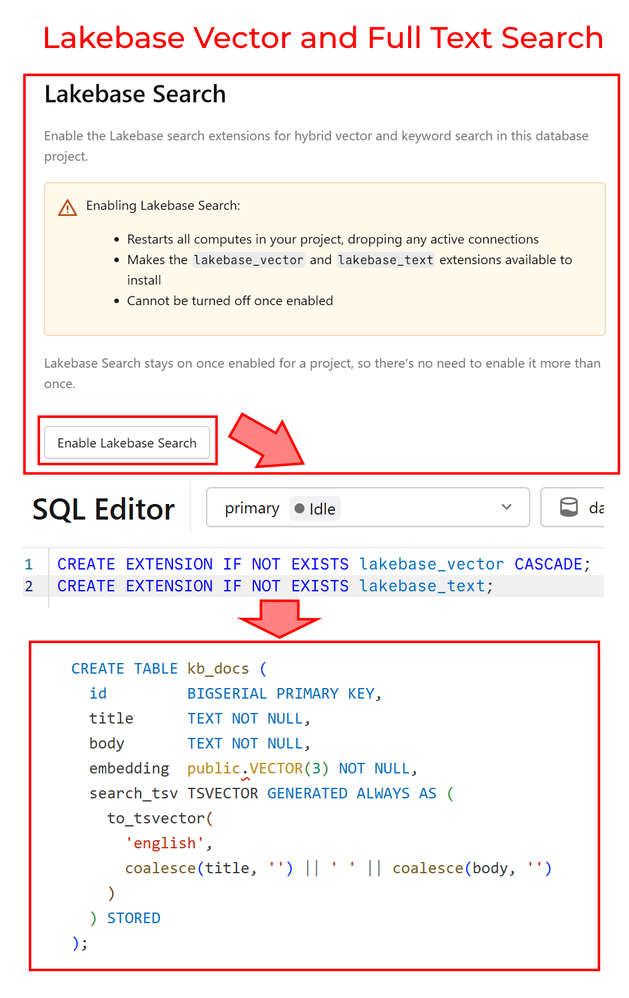Click the lakebase_vector code label in warning

click(249, 260)
